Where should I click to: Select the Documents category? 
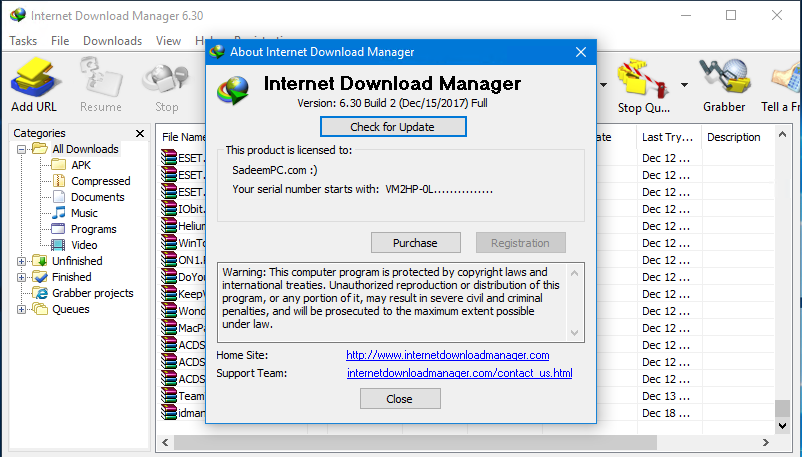(x=97, y=197)
